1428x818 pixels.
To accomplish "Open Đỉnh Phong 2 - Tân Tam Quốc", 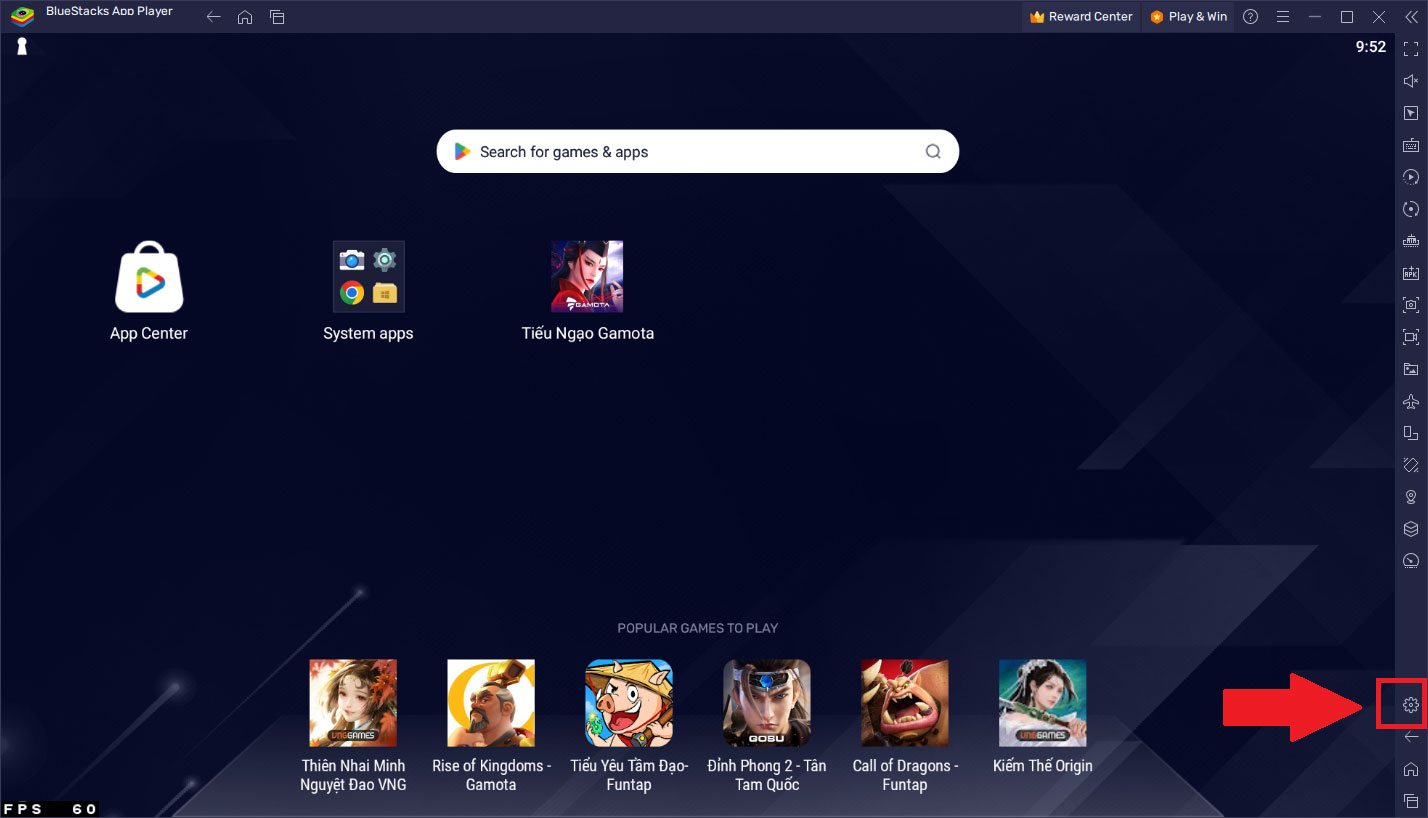I will coord(767,727).
